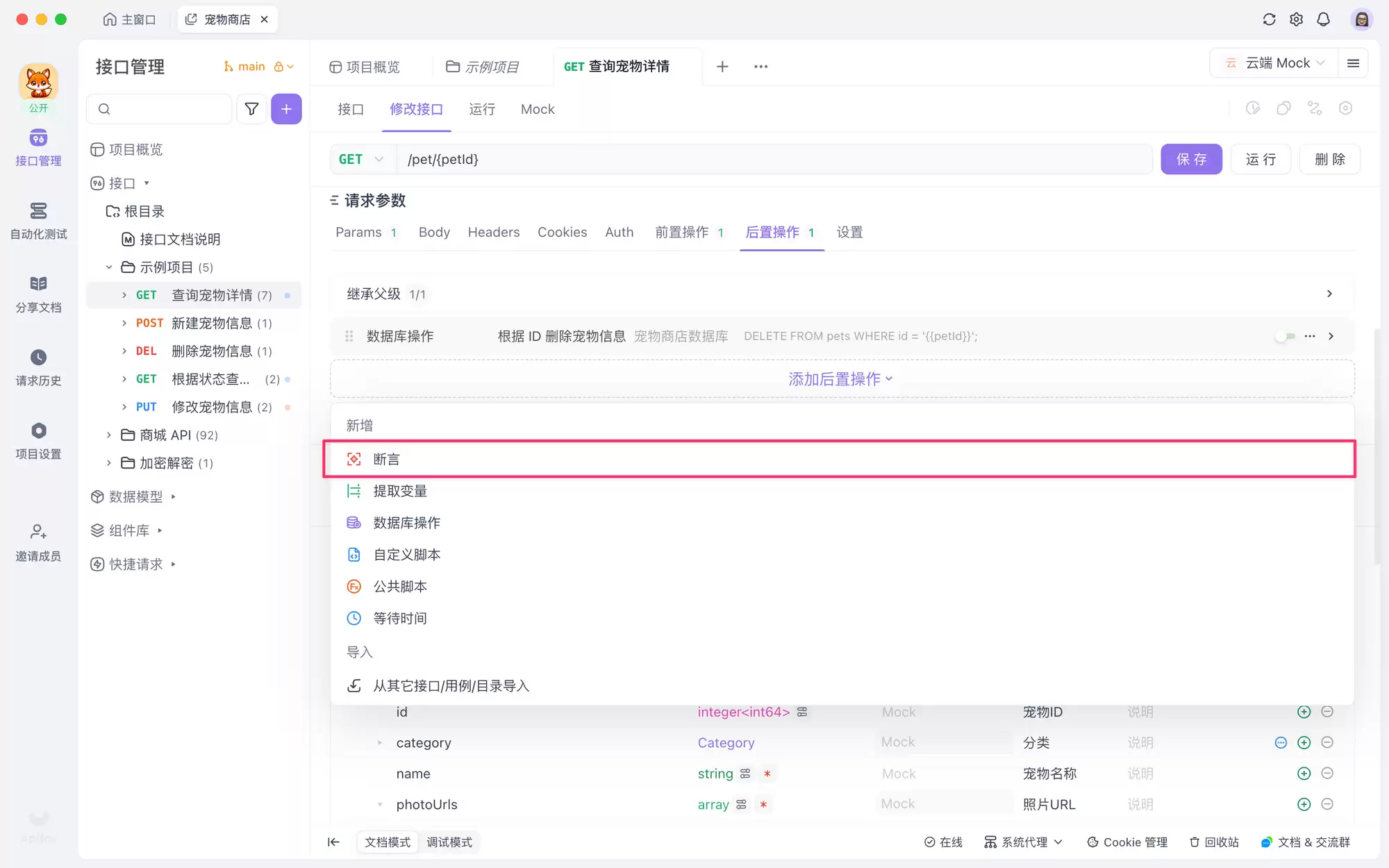Click the project fox logo icon
Viewport: 1389px width, 868px height.
coord(38,83)
